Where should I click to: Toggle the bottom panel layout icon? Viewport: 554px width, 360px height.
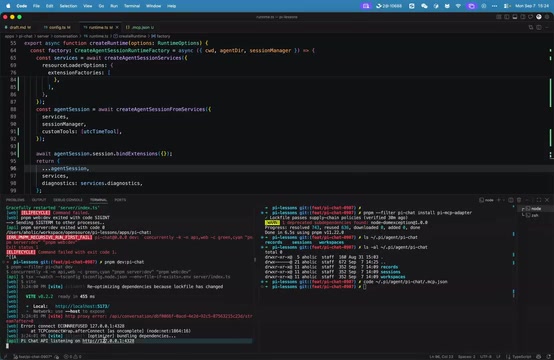click(x=515, y=17)
